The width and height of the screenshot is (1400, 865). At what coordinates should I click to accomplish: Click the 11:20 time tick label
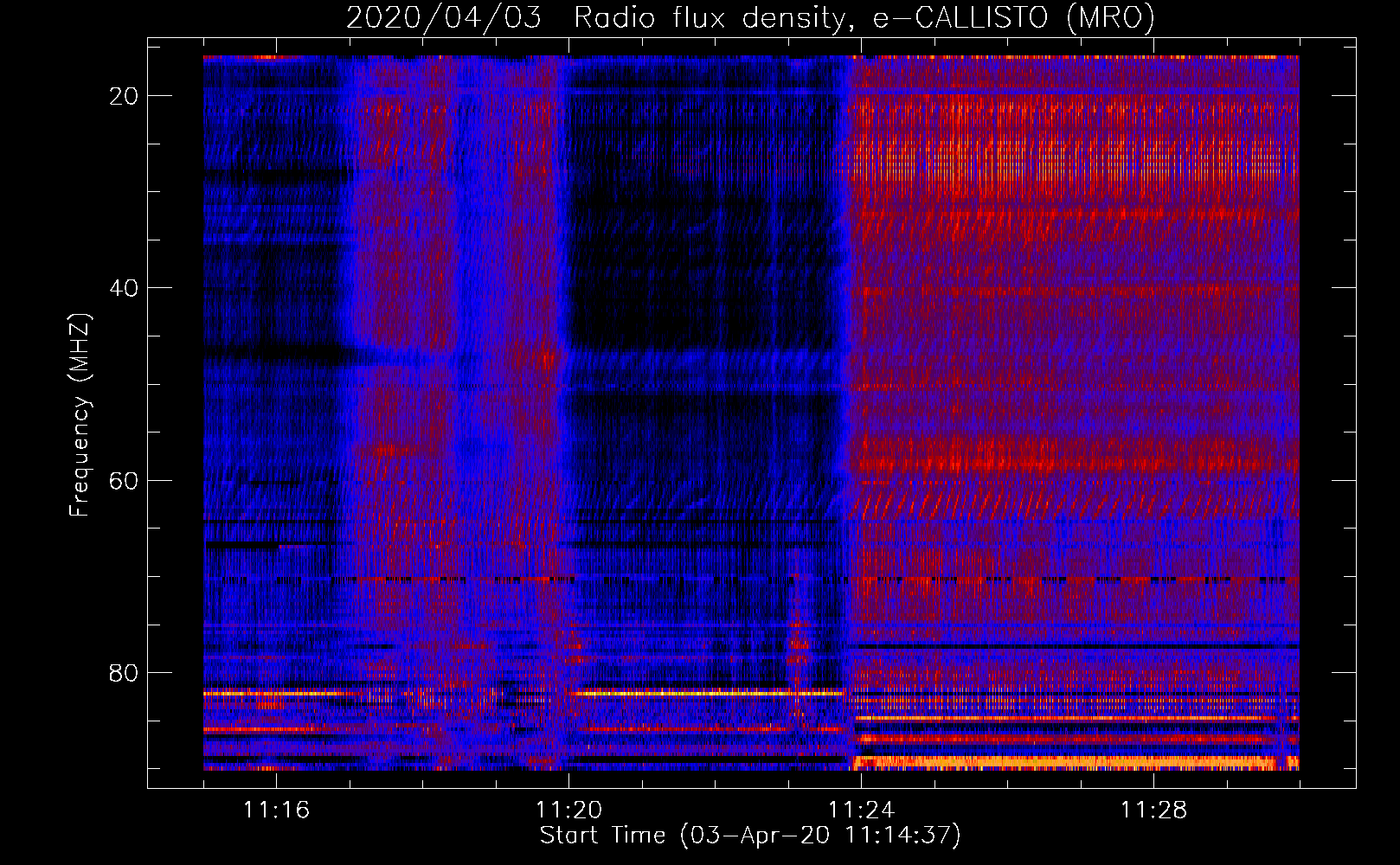(568, 811)
